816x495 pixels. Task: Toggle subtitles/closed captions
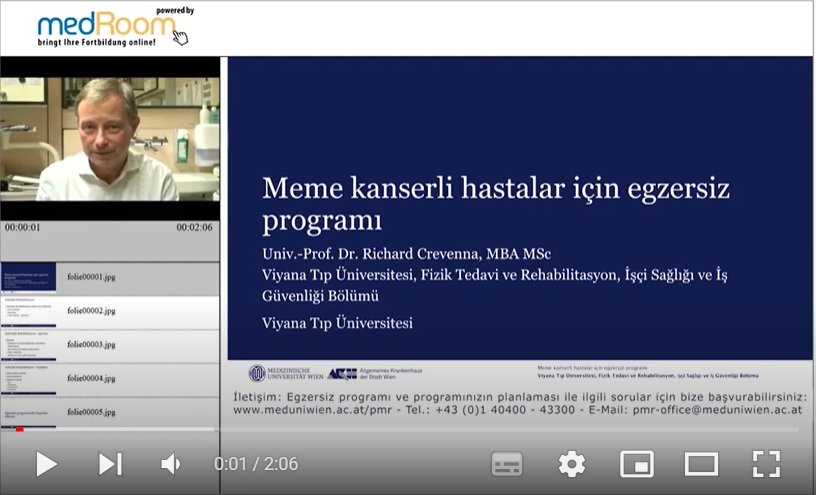pos(507,463)
